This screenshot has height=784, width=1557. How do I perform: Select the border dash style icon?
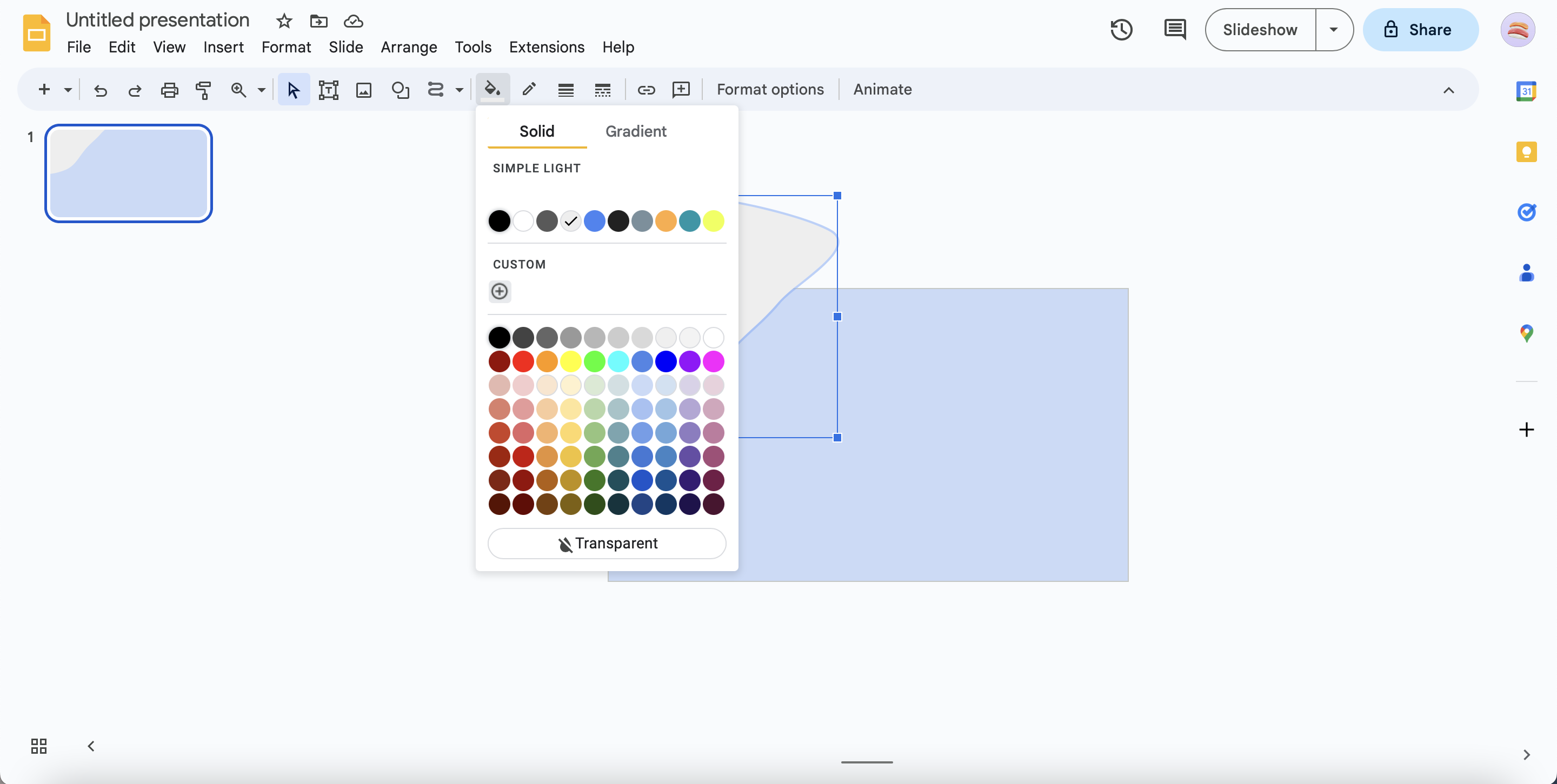pos(603,90)
